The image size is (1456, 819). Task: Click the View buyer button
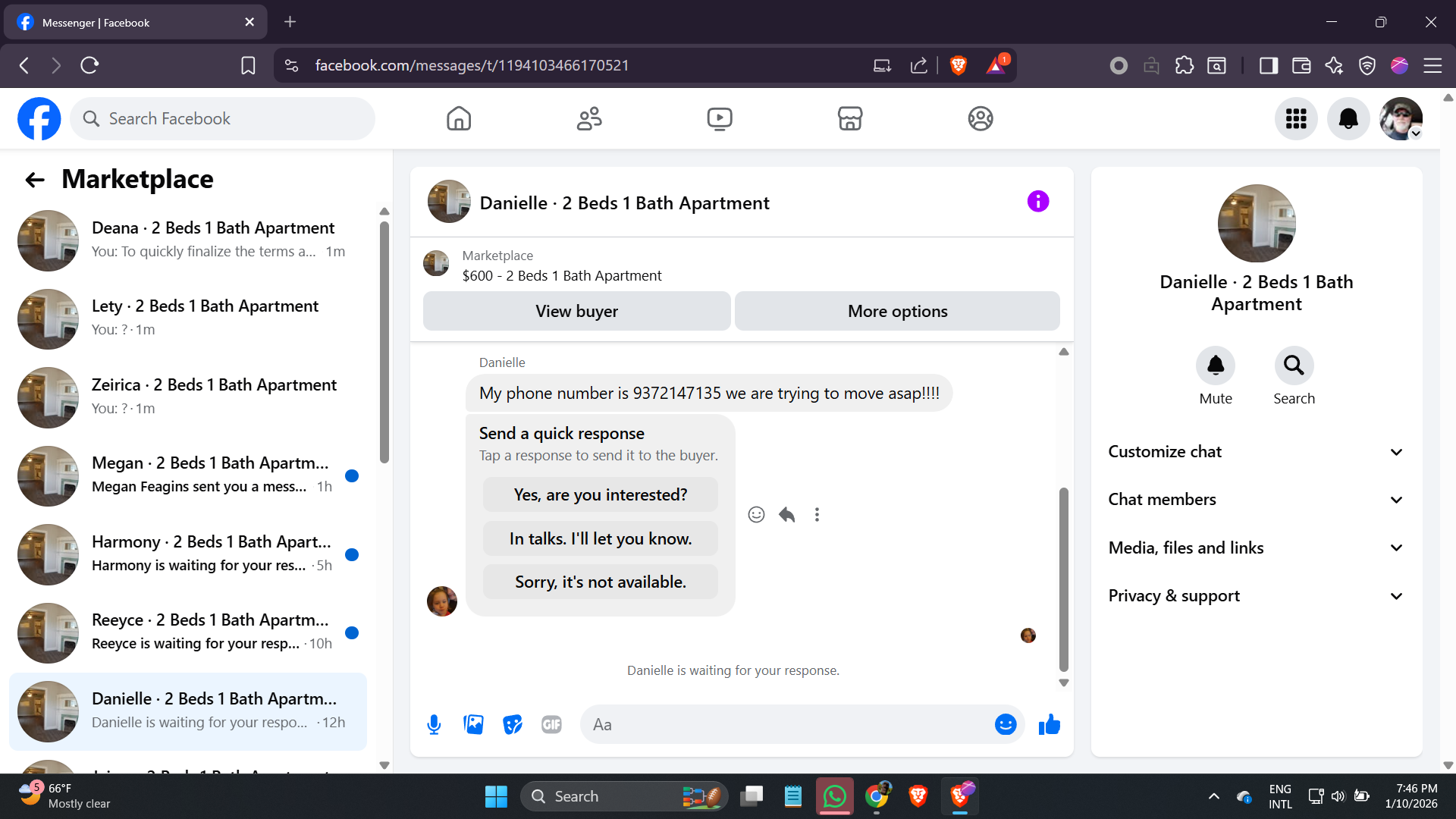click(576, 311)
